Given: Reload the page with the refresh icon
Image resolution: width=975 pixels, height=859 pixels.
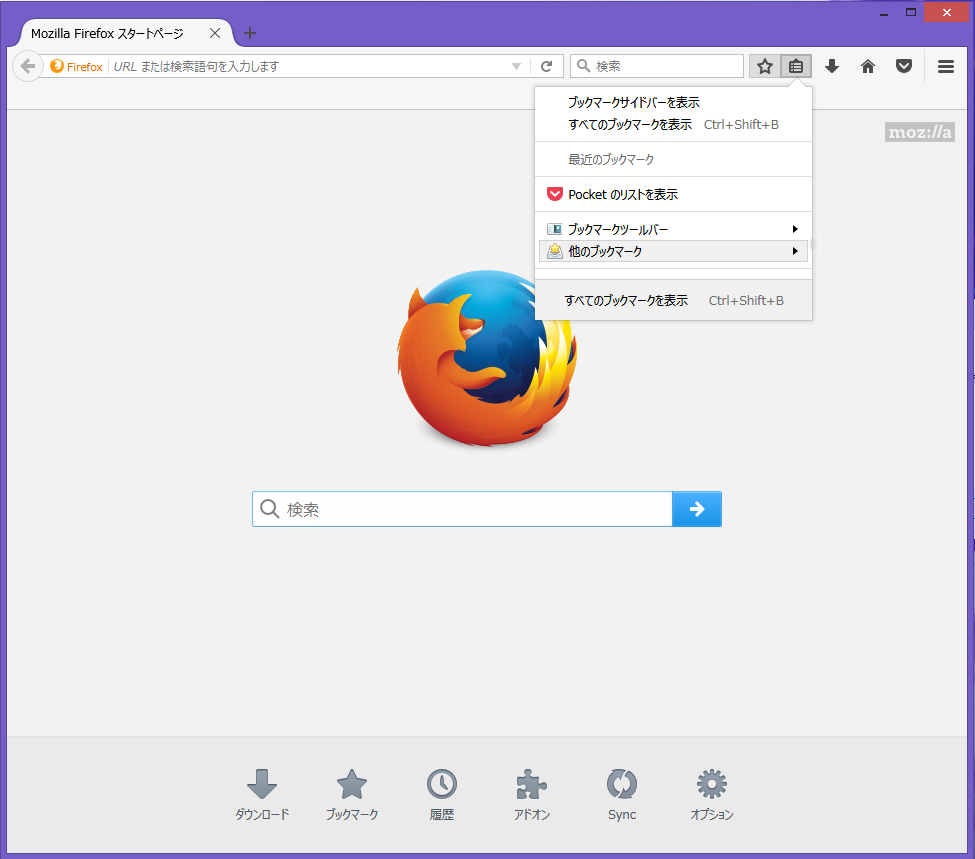Looking at the screenshot, I should point(547,66).
